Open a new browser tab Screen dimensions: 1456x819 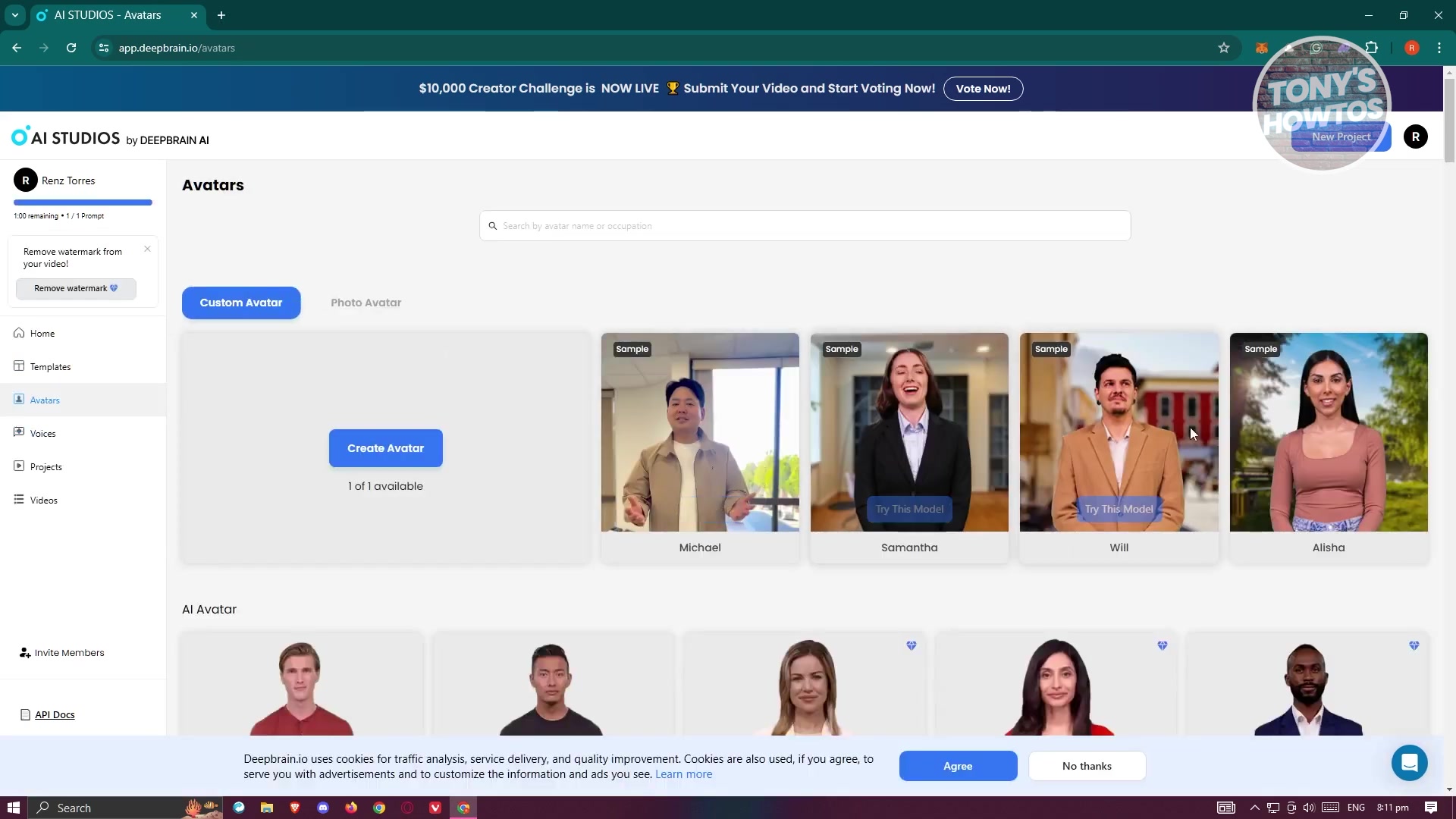(221, 15)
